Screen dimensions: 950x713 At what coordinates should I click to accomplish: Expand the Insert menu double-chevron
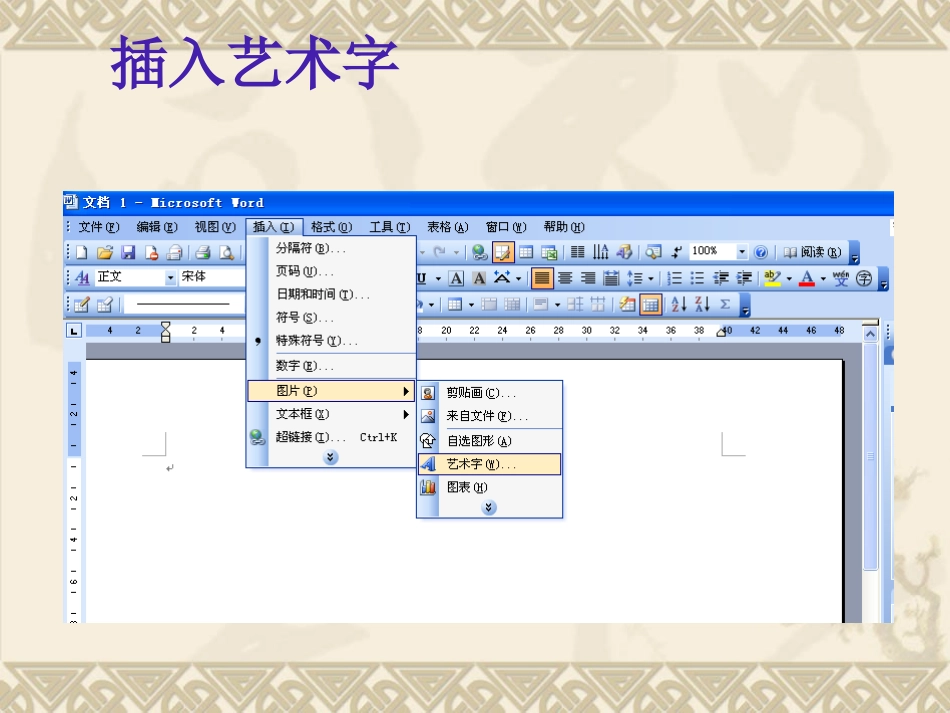[x=330, y=457]
